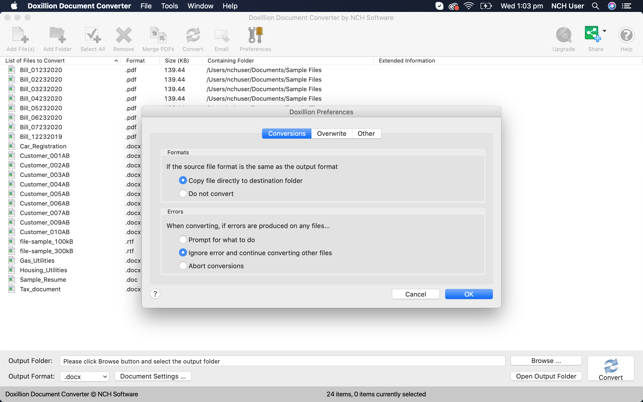Select Ignore error and continue converting
This screenshot has height=402, width=643.
tap(183, 253)
